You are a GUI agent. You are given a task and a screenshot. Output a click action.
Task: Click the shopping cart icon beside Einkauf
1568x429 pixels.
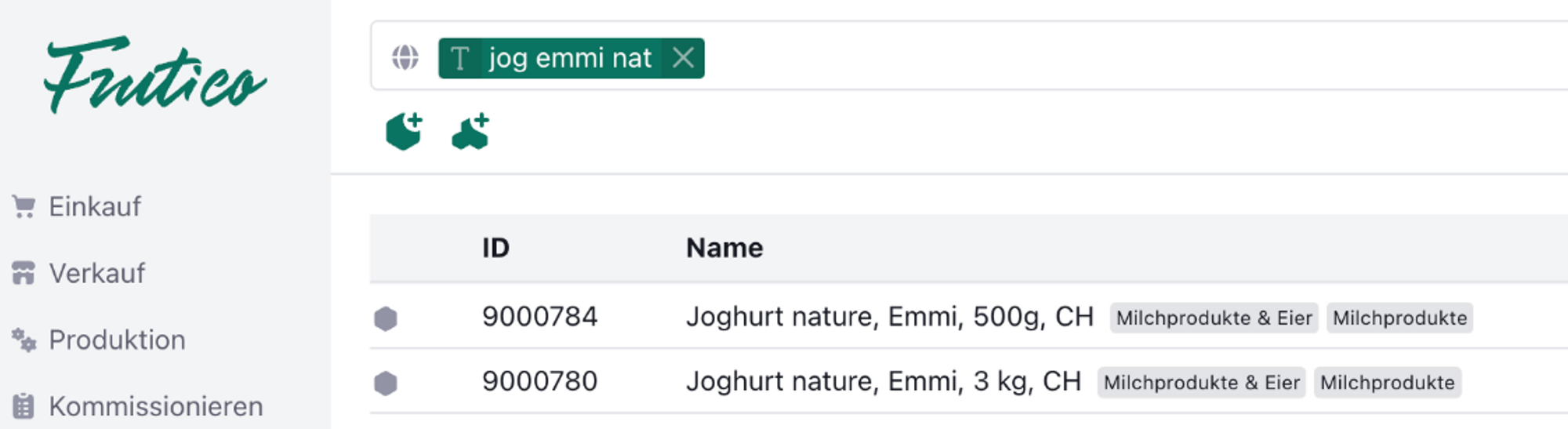(24, 206)
